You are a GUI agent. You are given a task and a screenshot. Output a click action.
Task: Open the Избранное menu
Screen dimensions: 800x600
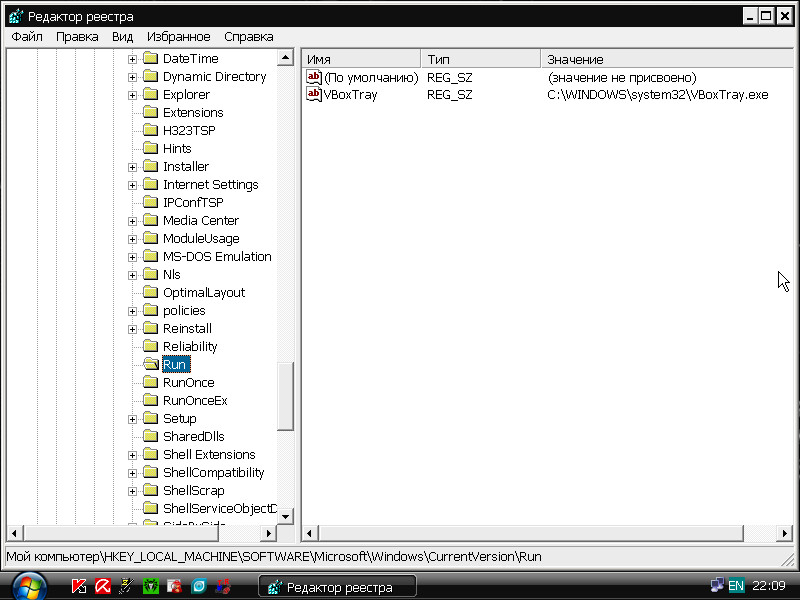(179, 37)
